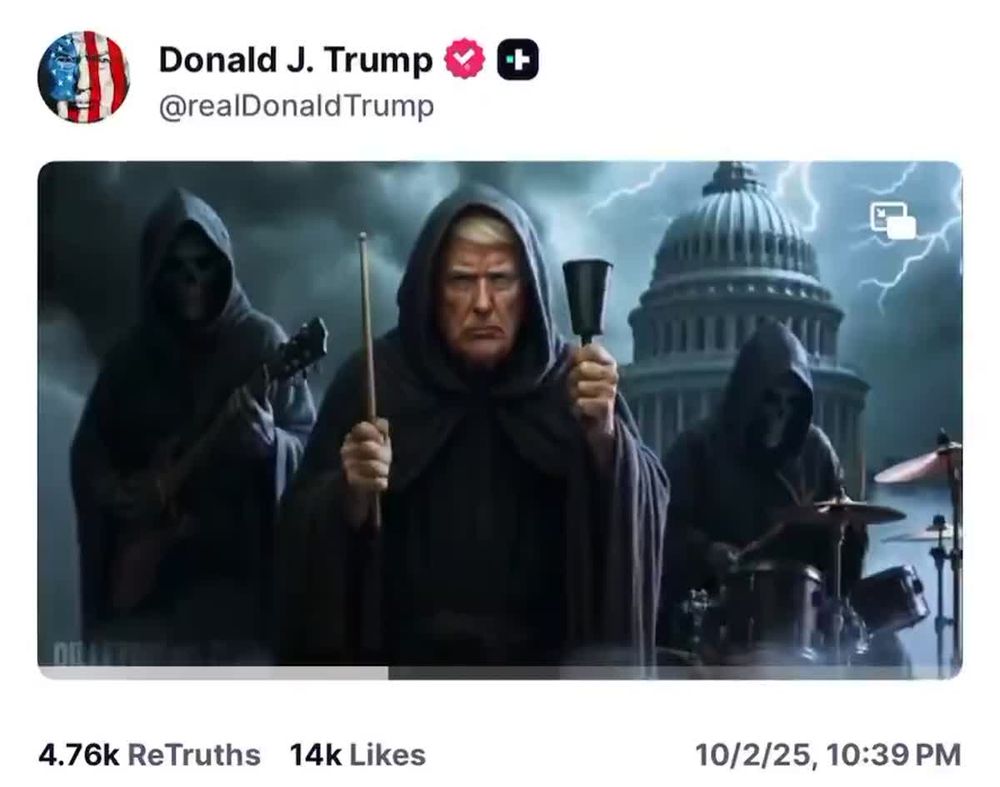This screenshot has width=1000, height=787.
Task: Jump to unplayed section of video progress bar
Action: [675, 673]
